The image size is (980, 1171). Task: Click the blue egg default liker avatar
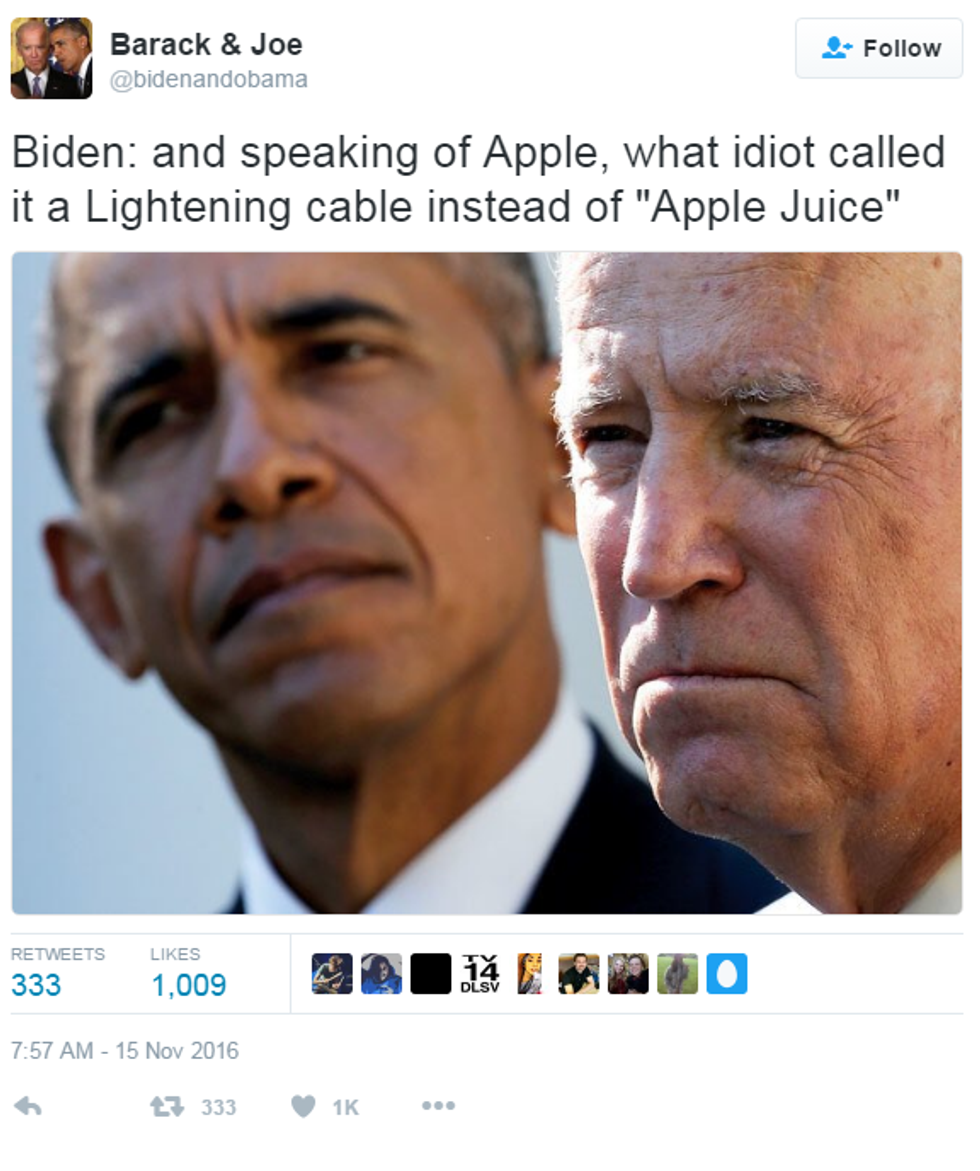[727, 974]
